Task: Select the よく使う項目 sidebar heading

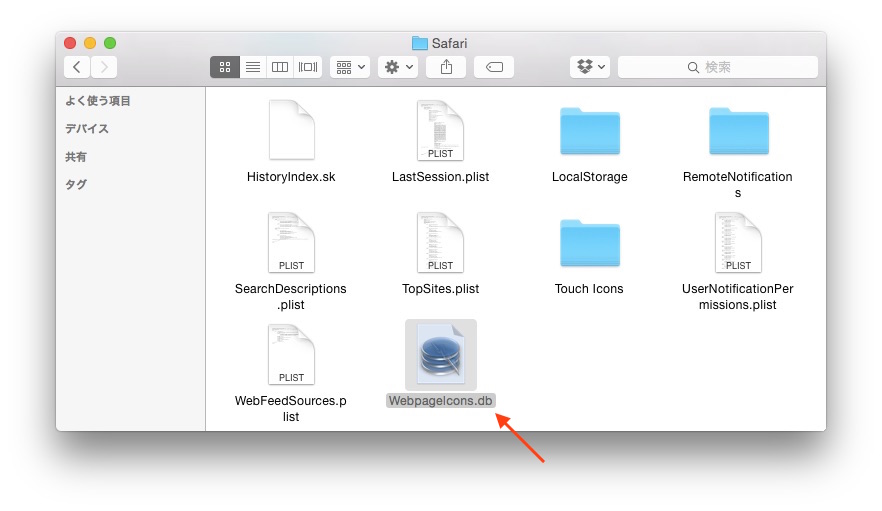Action: click(98, 101)
